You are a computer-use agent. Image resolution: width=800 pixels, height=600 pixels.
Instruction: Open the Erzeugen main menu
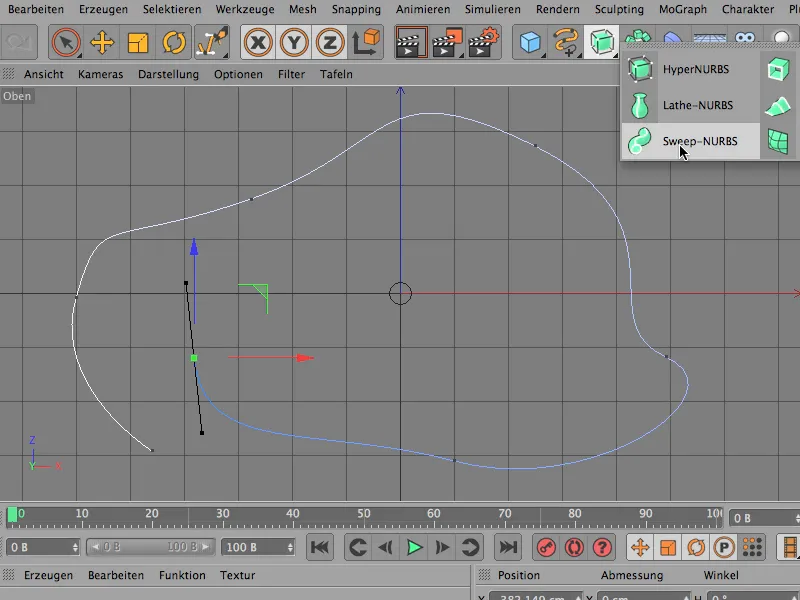(103, 9)
